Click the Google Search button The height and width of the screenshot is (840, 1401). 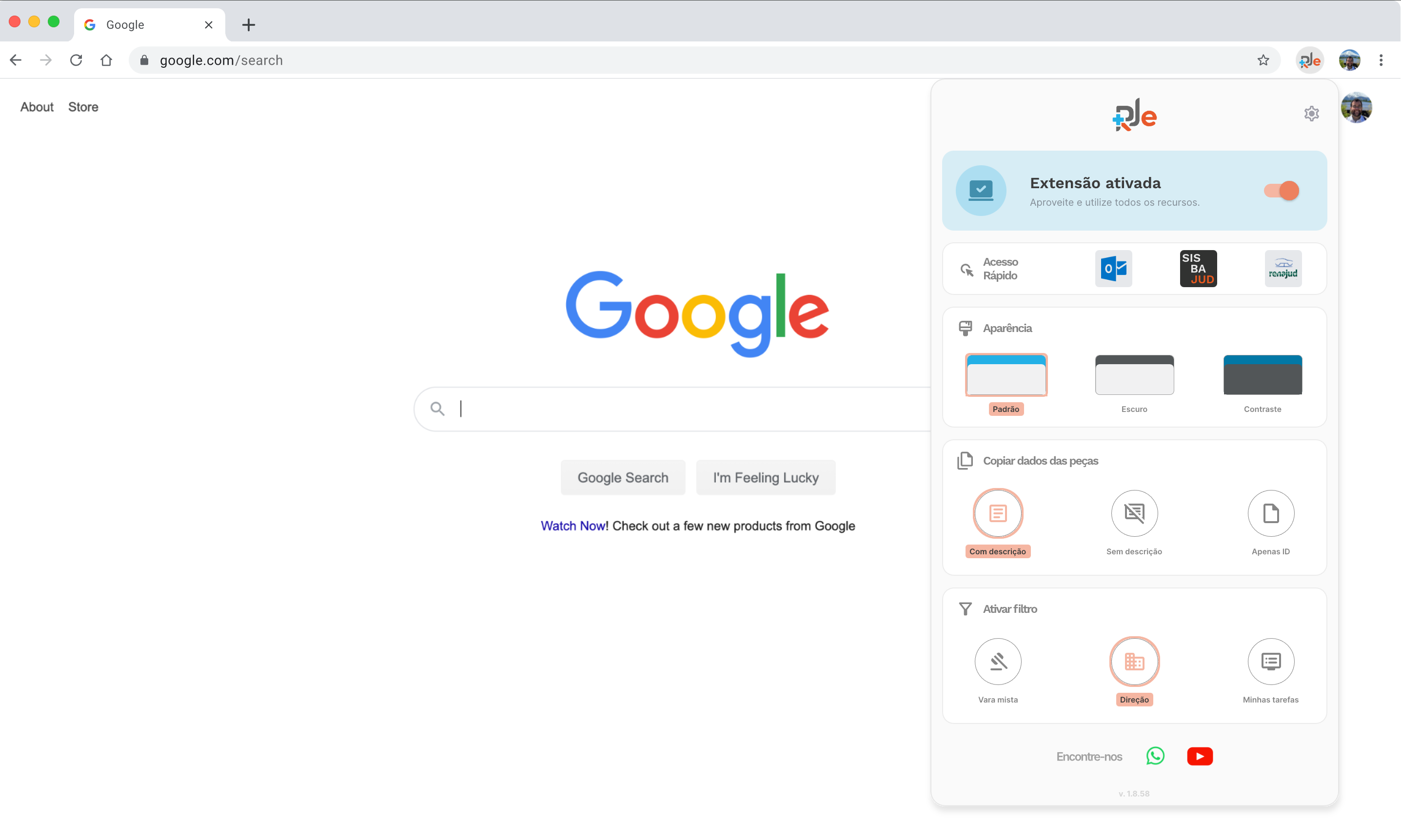[623, 478]
